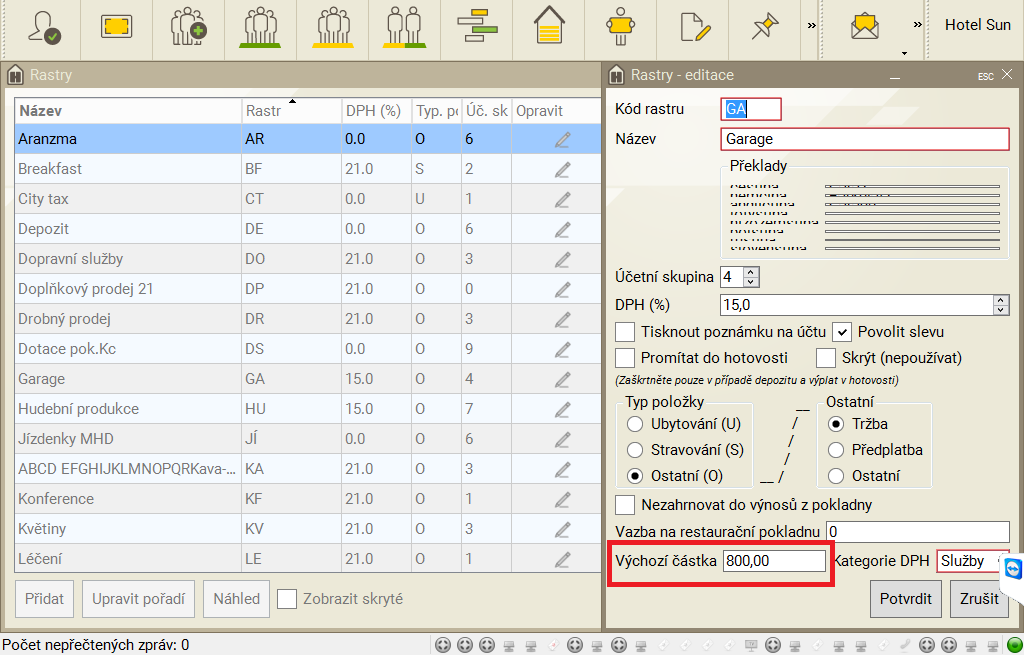Open the yellow house toolbar icon
Screen dimensions: 1024x655
click(x=548, y=27)
